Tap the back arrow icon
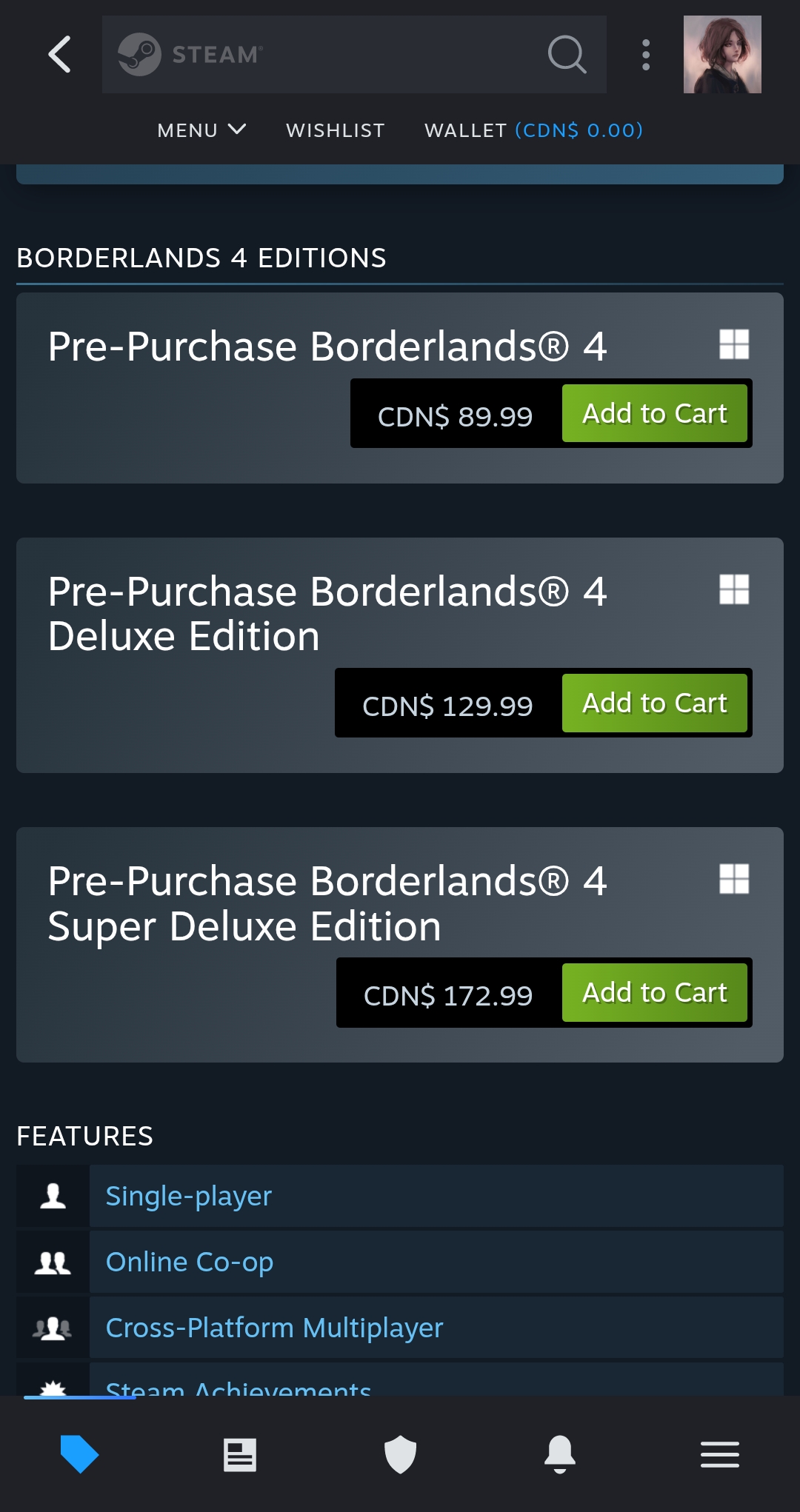Viewport: 800px width, 1512px height. pyautogui.click(x=60, y=54)
